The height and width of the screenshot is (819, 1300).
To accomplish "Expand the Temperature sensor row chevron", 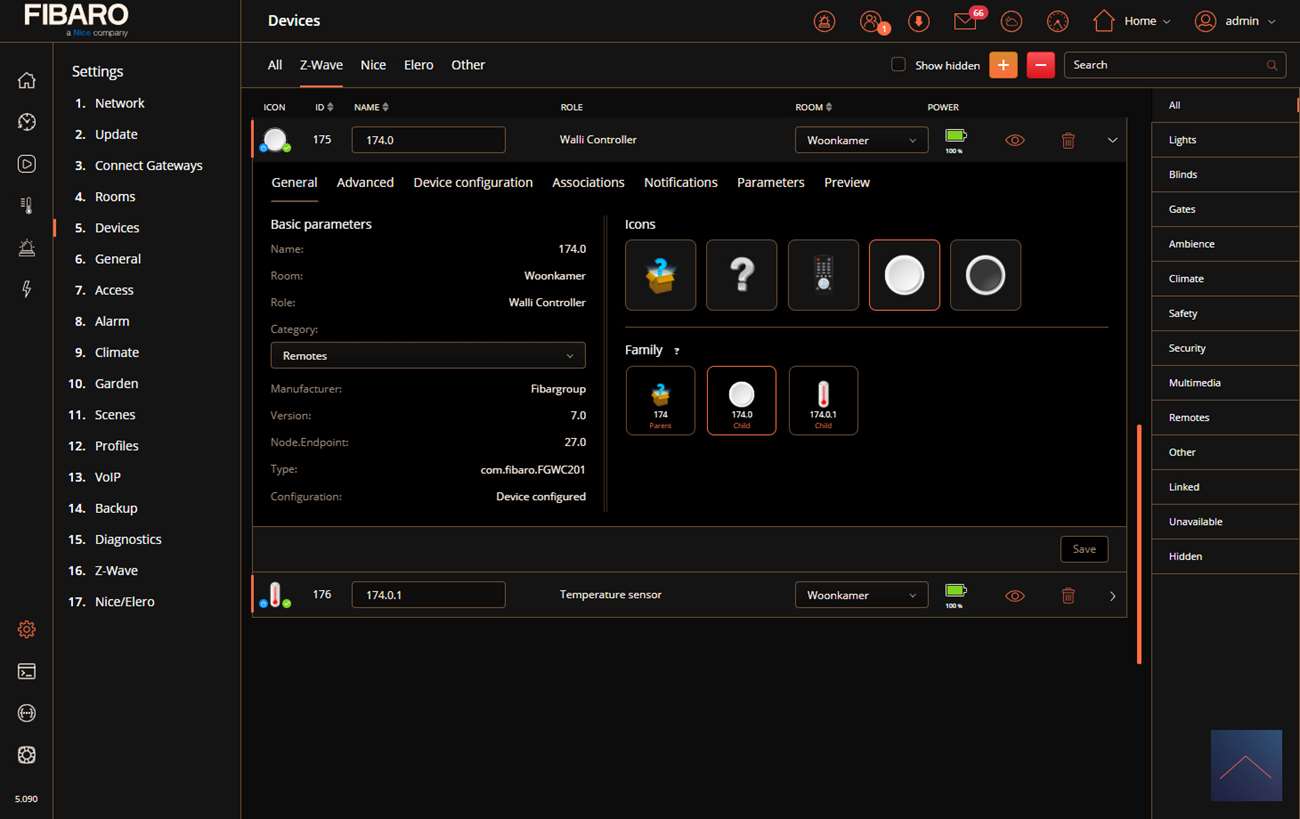I will (x=1112, y=596).
